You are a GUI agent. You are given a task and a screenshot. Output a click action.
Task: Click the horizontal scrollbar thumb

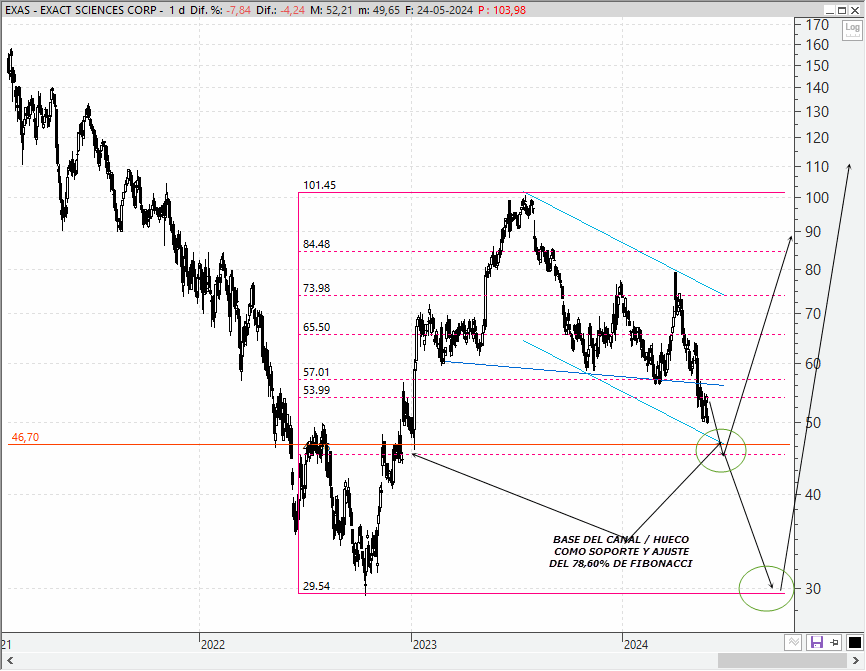coord(782,661)
